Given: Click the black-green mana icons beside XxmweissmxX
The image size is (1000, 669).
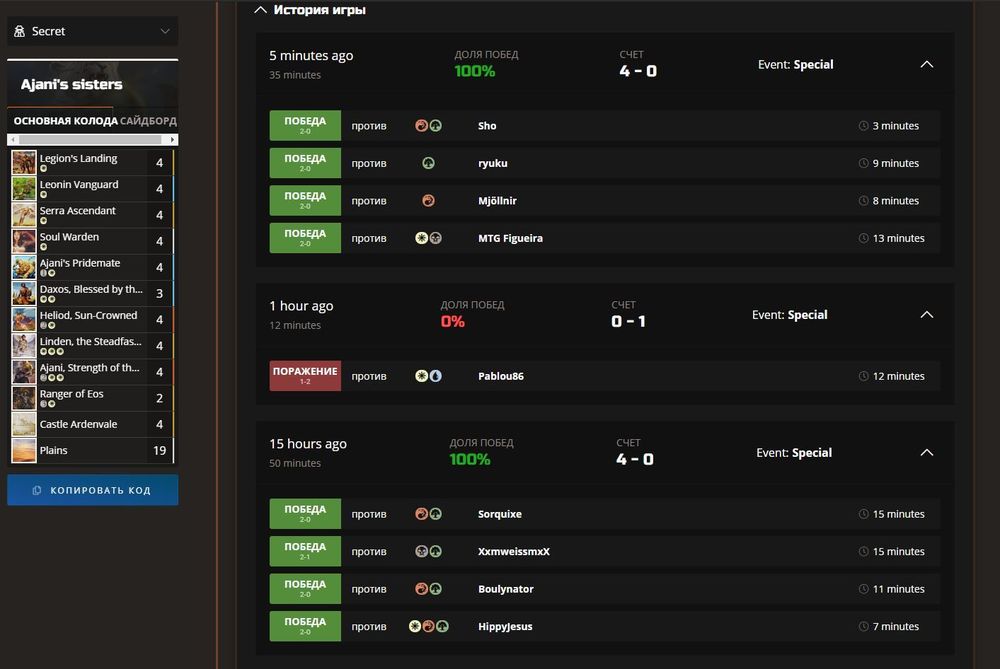Looking at the screenshot, I should (x=428, y=552).
